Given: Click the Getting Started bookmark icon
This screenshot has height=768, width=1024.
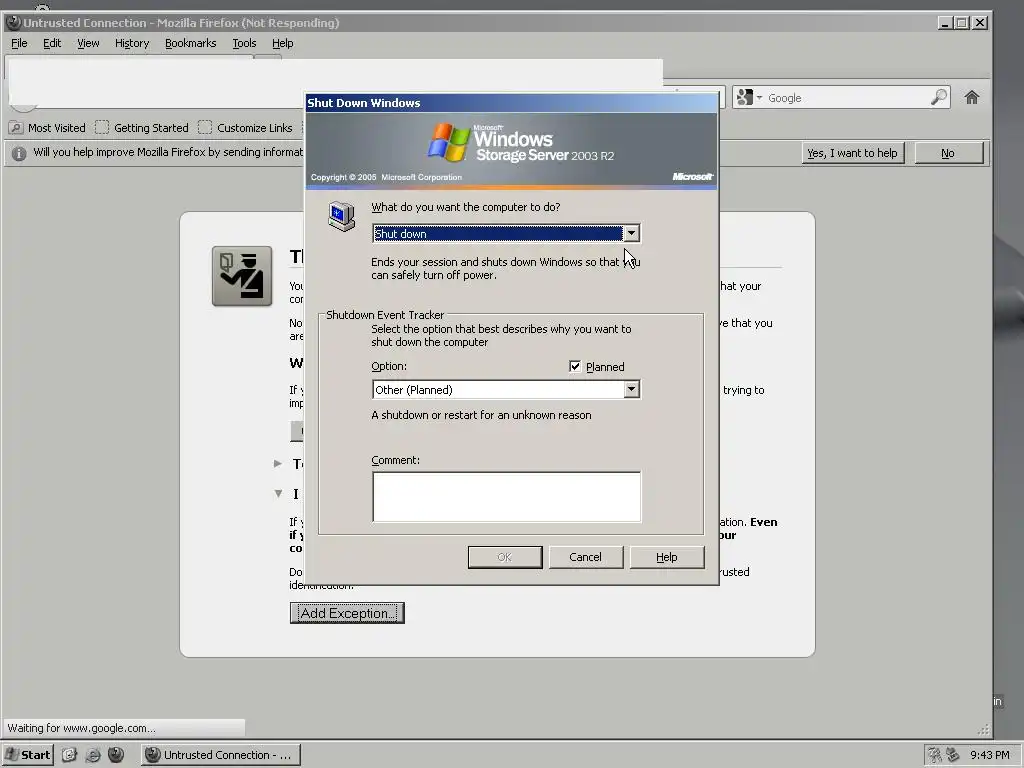Looking at the screenshot, I should click(x=102, y=128).
